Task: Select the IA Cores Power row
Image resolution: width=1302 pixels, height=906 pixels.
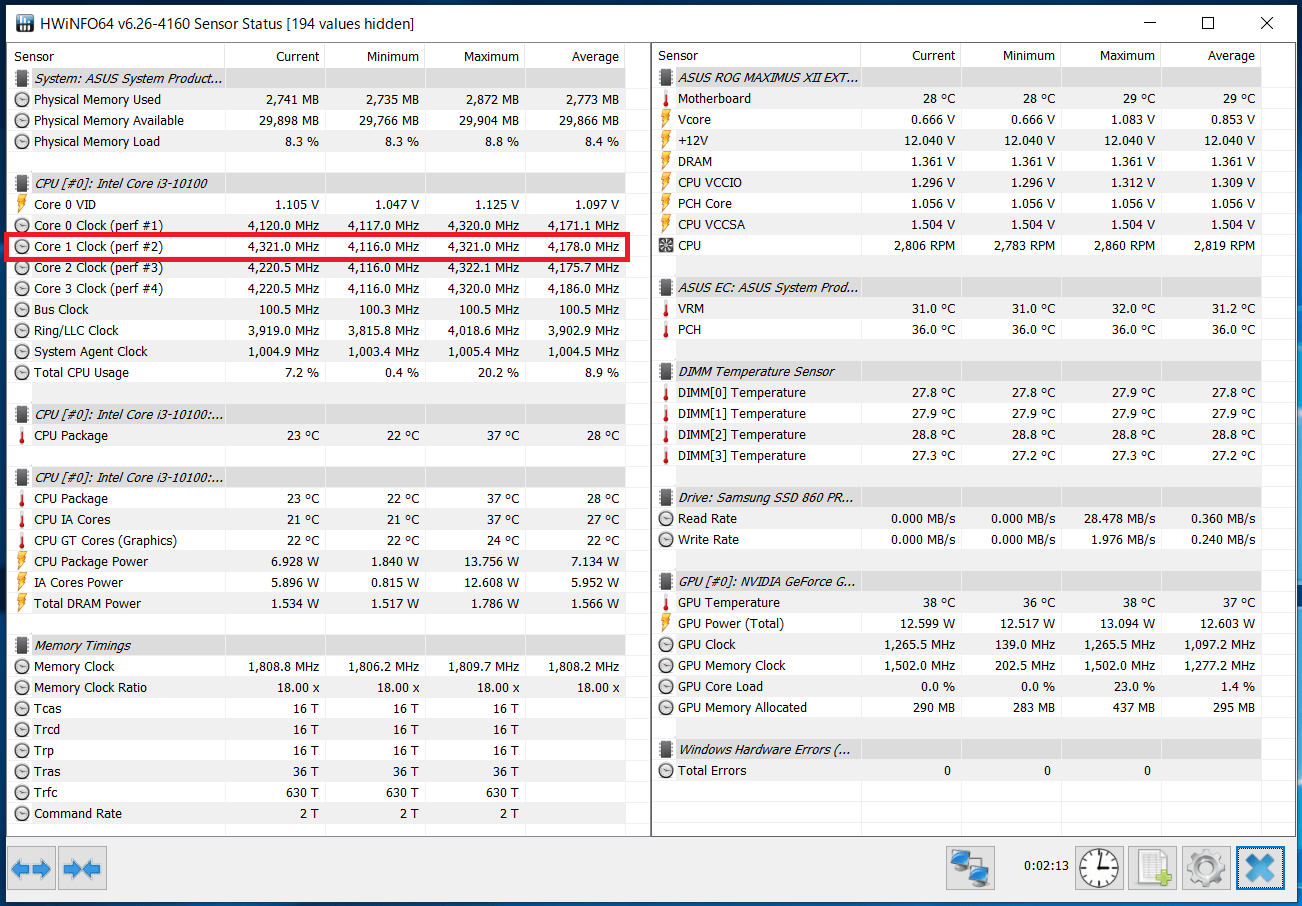Action: [317, 582]
